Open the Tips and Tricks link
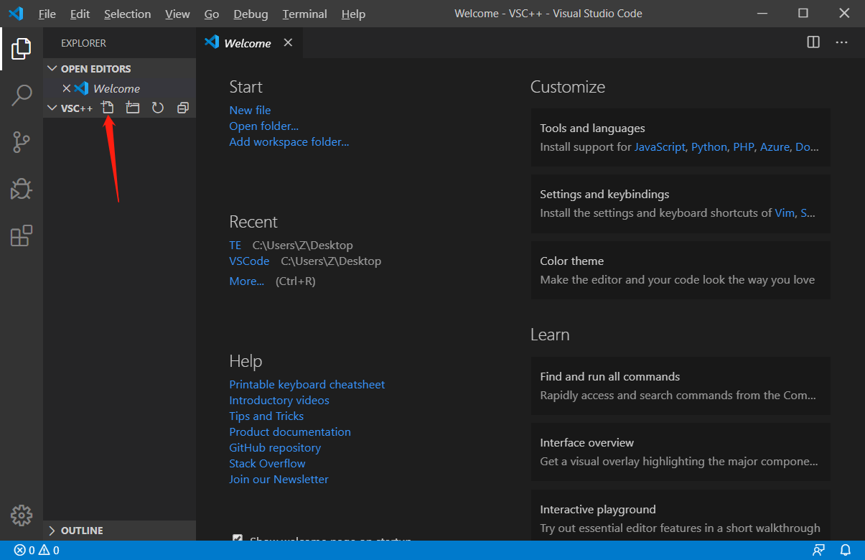The width and height of the screenshot is (865, 560). point(266,416)
